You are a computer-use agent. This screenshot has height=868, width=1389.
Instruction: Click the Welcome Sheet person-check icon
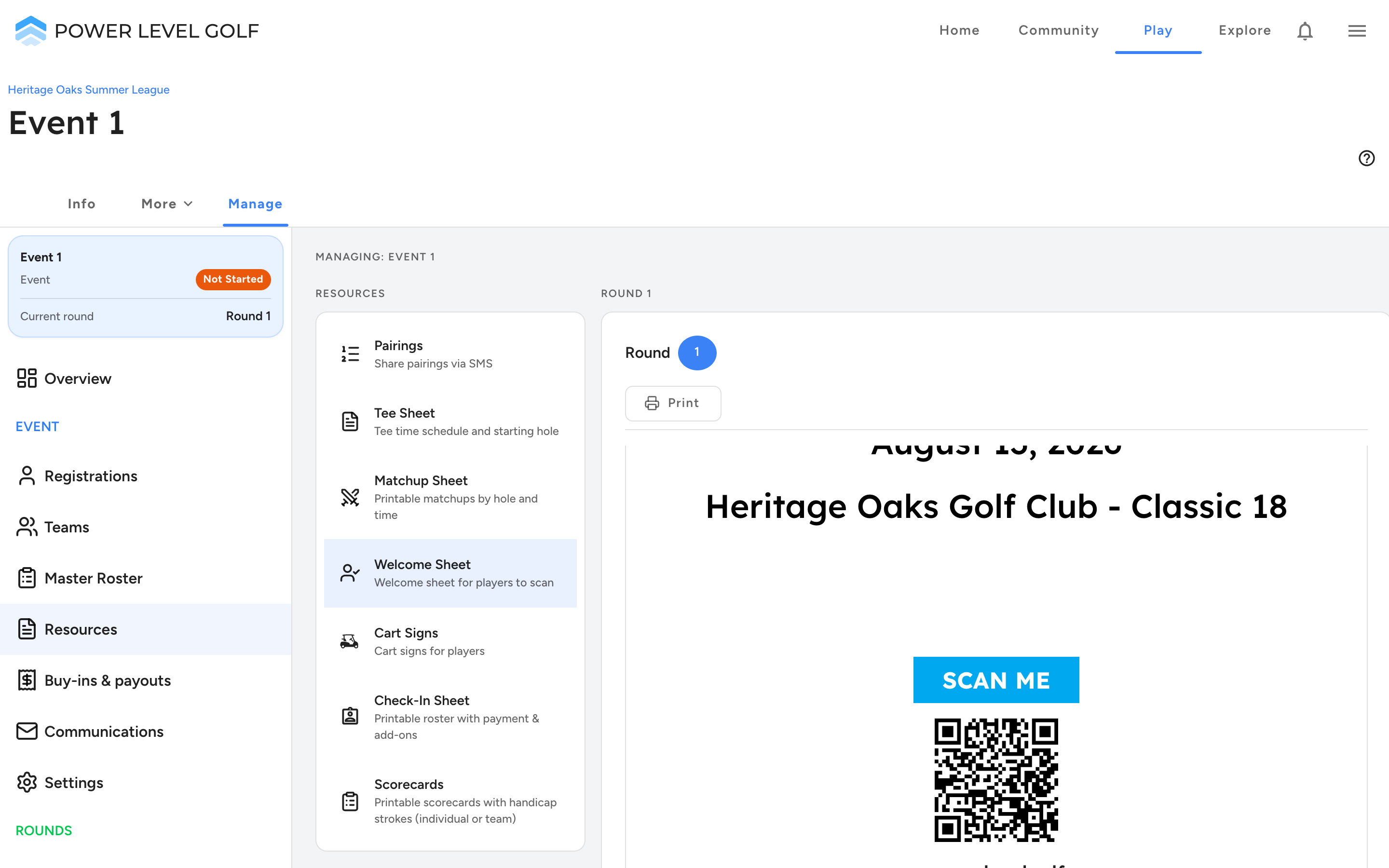pyautogui.click(x=350, y=573)
